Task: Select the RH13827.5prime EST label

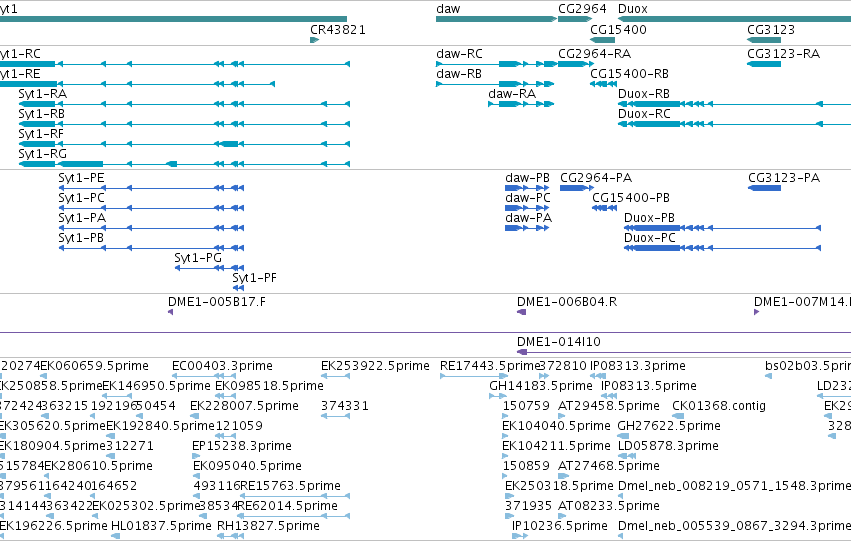Action: [268, 526]
